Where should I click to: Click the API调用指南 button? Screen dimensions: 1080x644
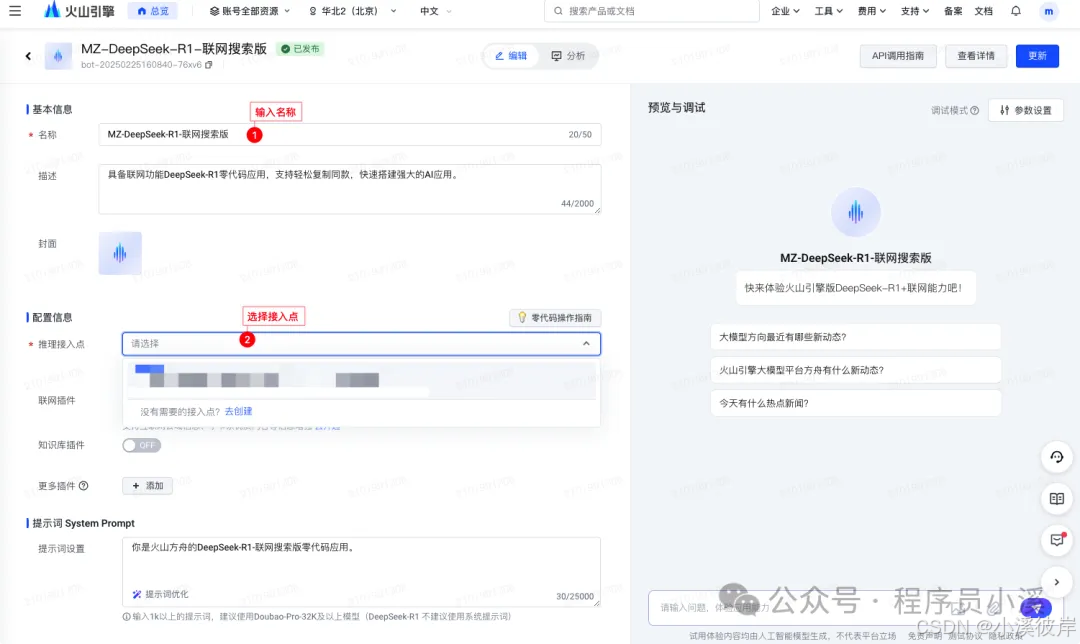point(897,56)
